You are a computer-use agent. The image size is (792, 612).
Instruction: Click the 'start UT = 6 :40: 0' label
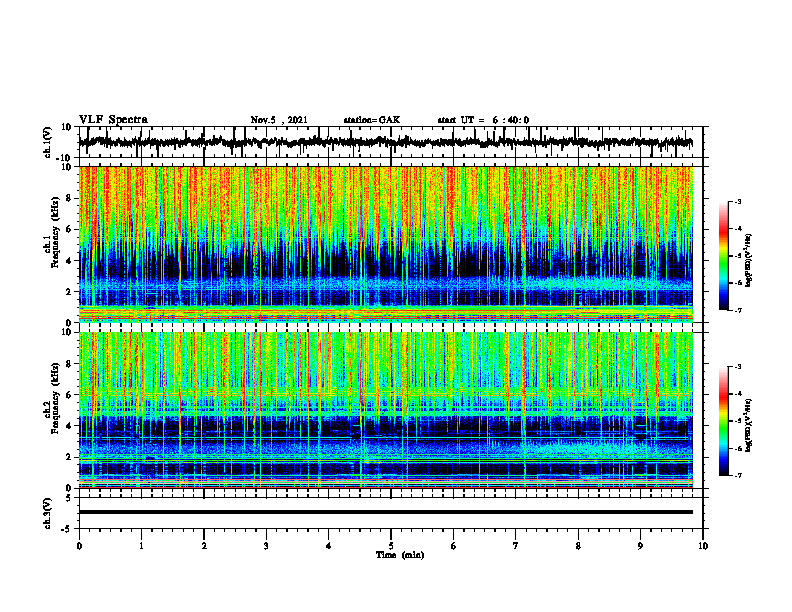[483, 120]
